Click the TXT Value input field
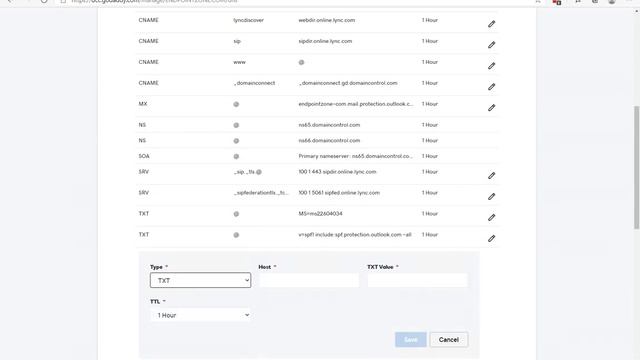Screen dimensions: 640x360 [x=417, y=280]
